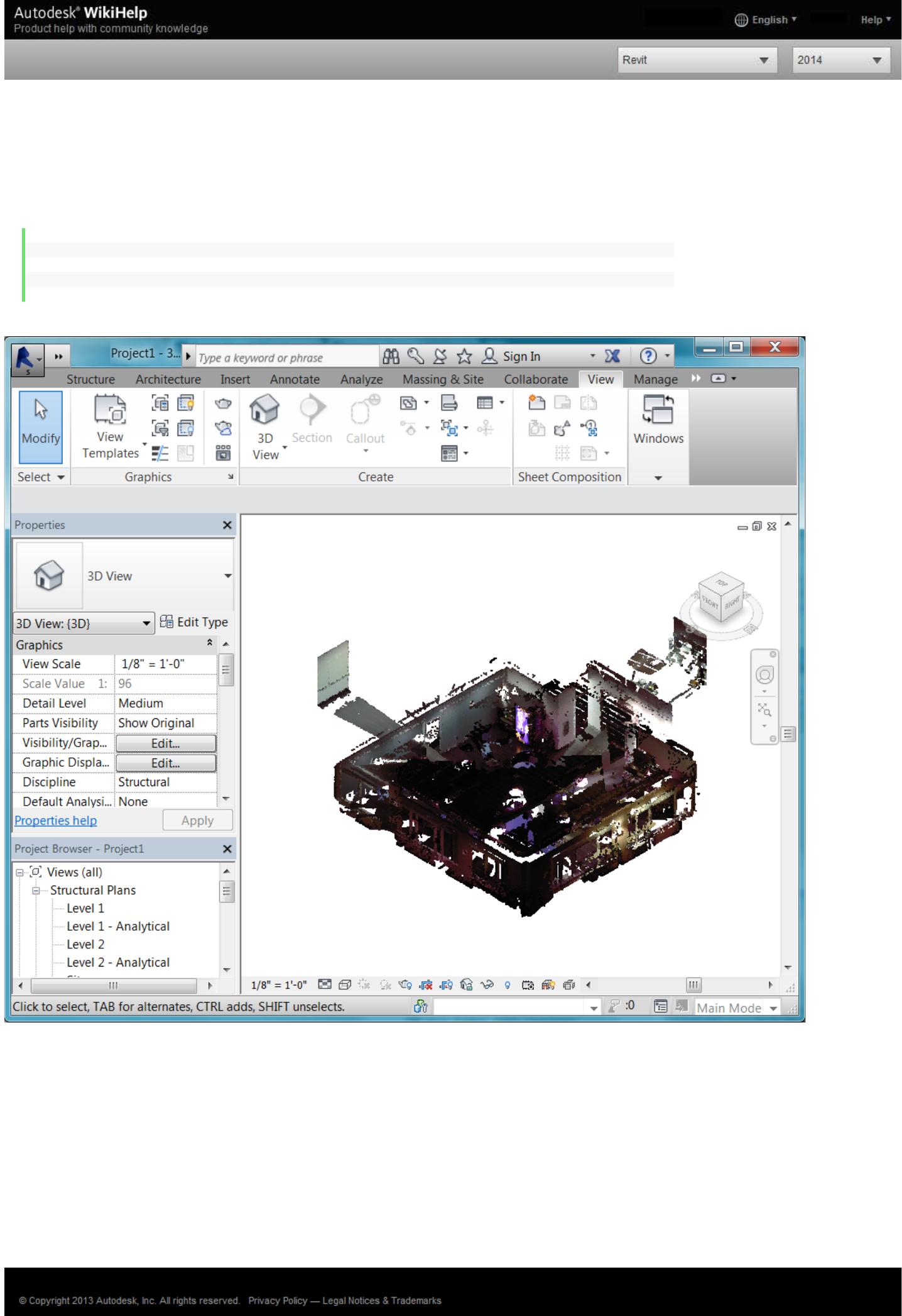Collapse the Structural Plans tree node
The width and height of the screenshot is (902, 1316).
pyautogui.click(x=36, y=891)
